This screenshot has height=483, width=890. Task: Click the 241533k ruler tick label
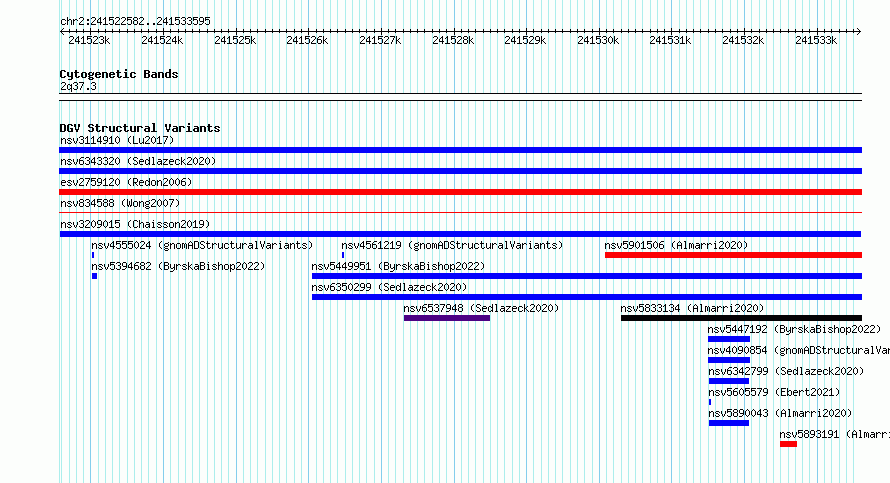(816, 40)
